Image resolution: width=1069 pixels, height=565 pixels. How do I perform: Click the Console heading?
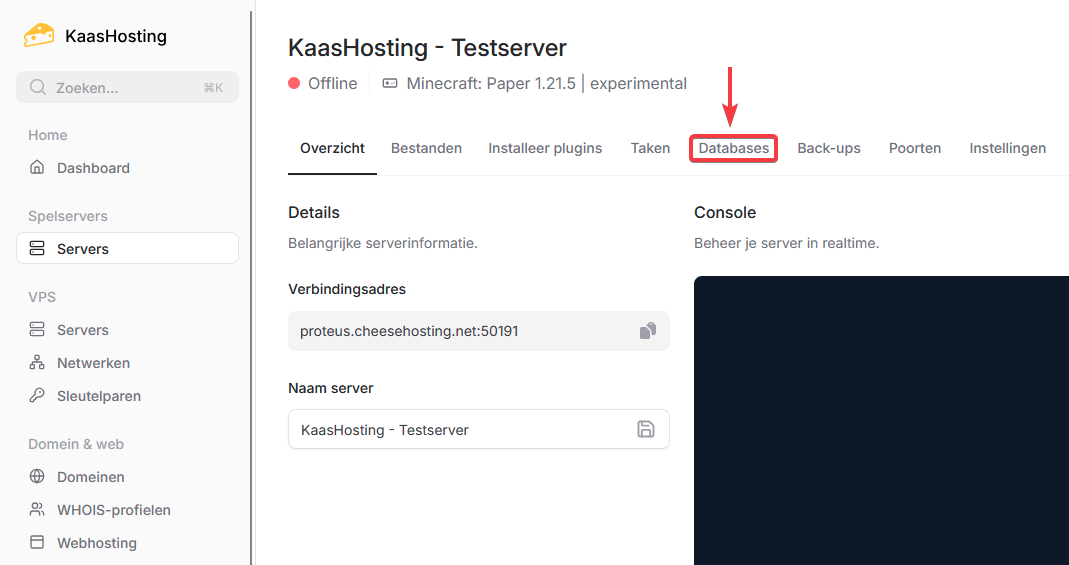point(725,212)
